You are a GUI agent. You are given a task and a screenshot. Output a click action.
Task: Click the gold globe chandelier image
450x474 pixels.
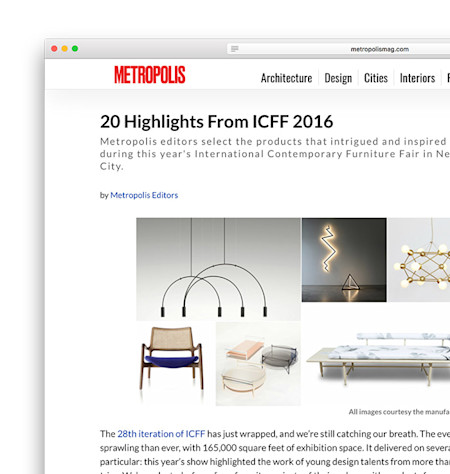click(419, 260)
